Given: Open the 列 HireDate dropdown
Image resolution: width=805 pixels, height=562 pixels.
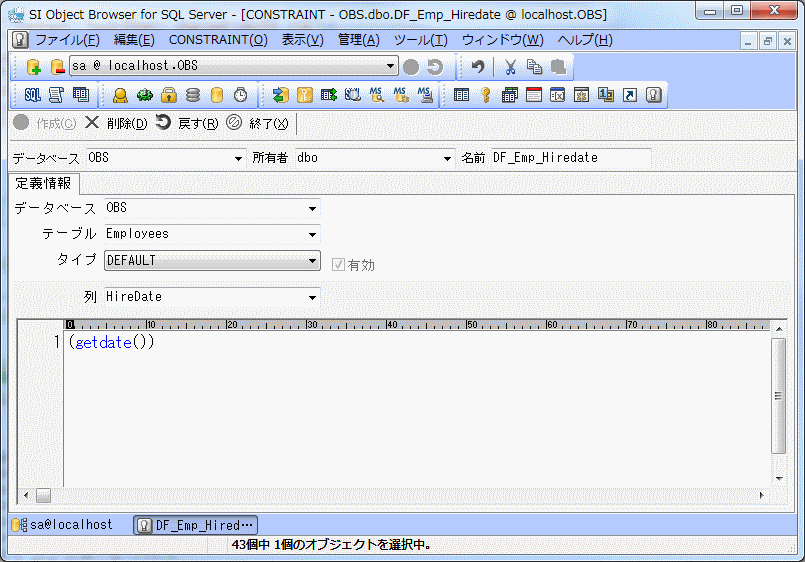Looking at the screenshot, I should [x=312, y=297].
